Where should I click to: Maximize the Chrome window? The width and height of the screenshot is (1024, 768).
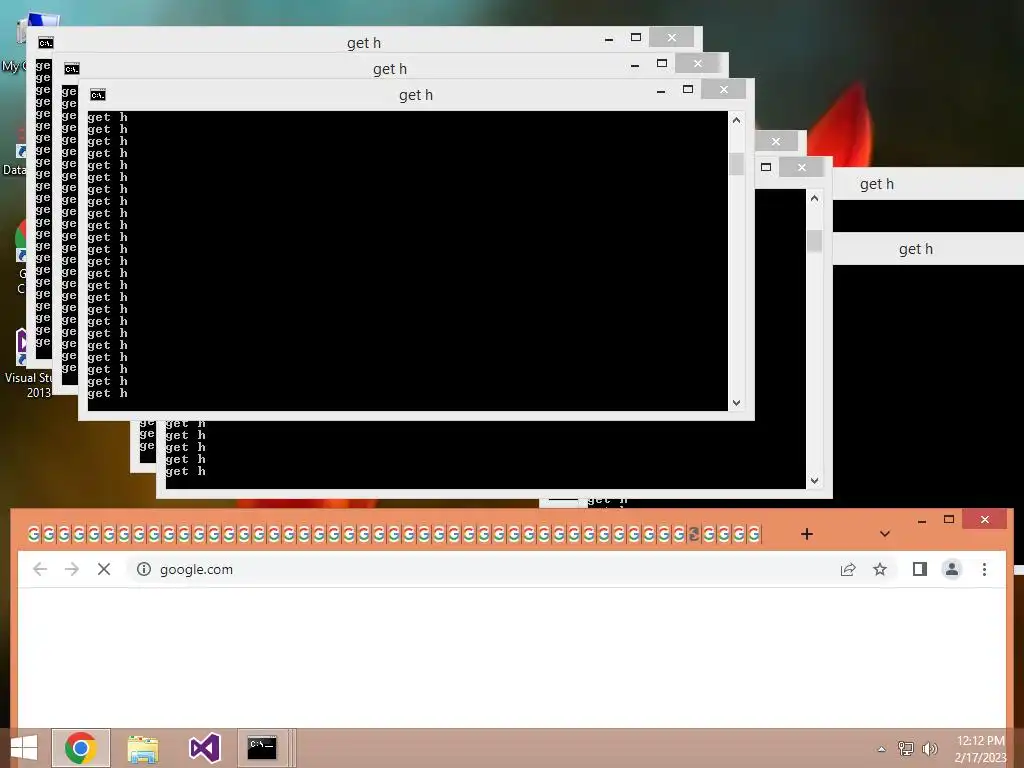point(949,519)
